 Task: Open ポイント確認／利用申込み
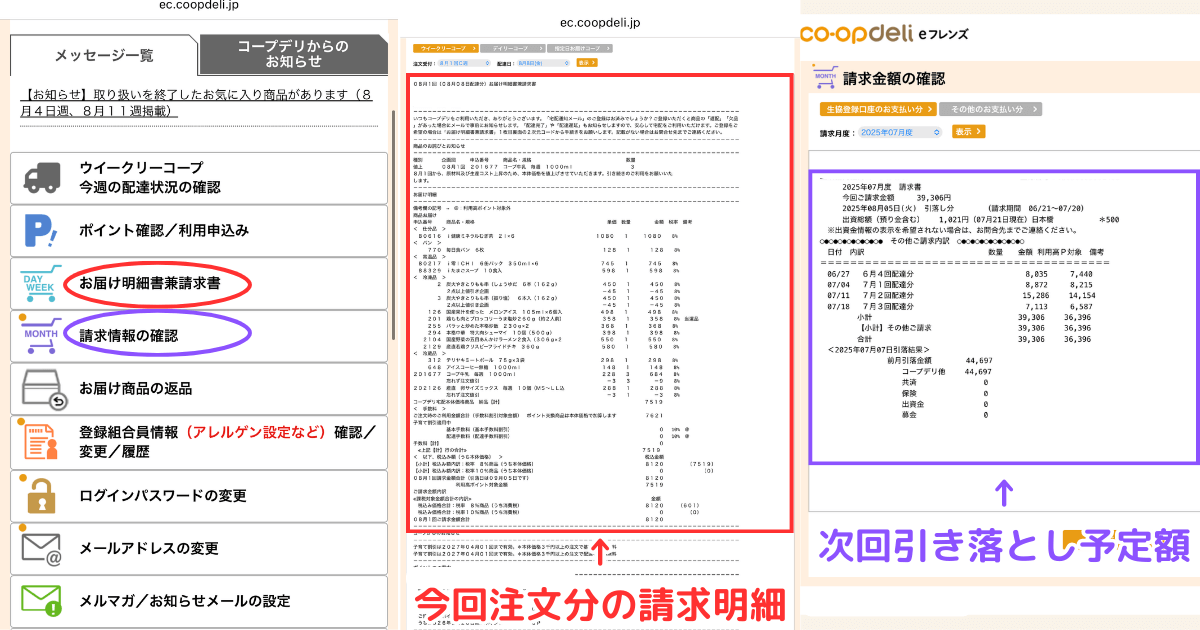[199, 230]
